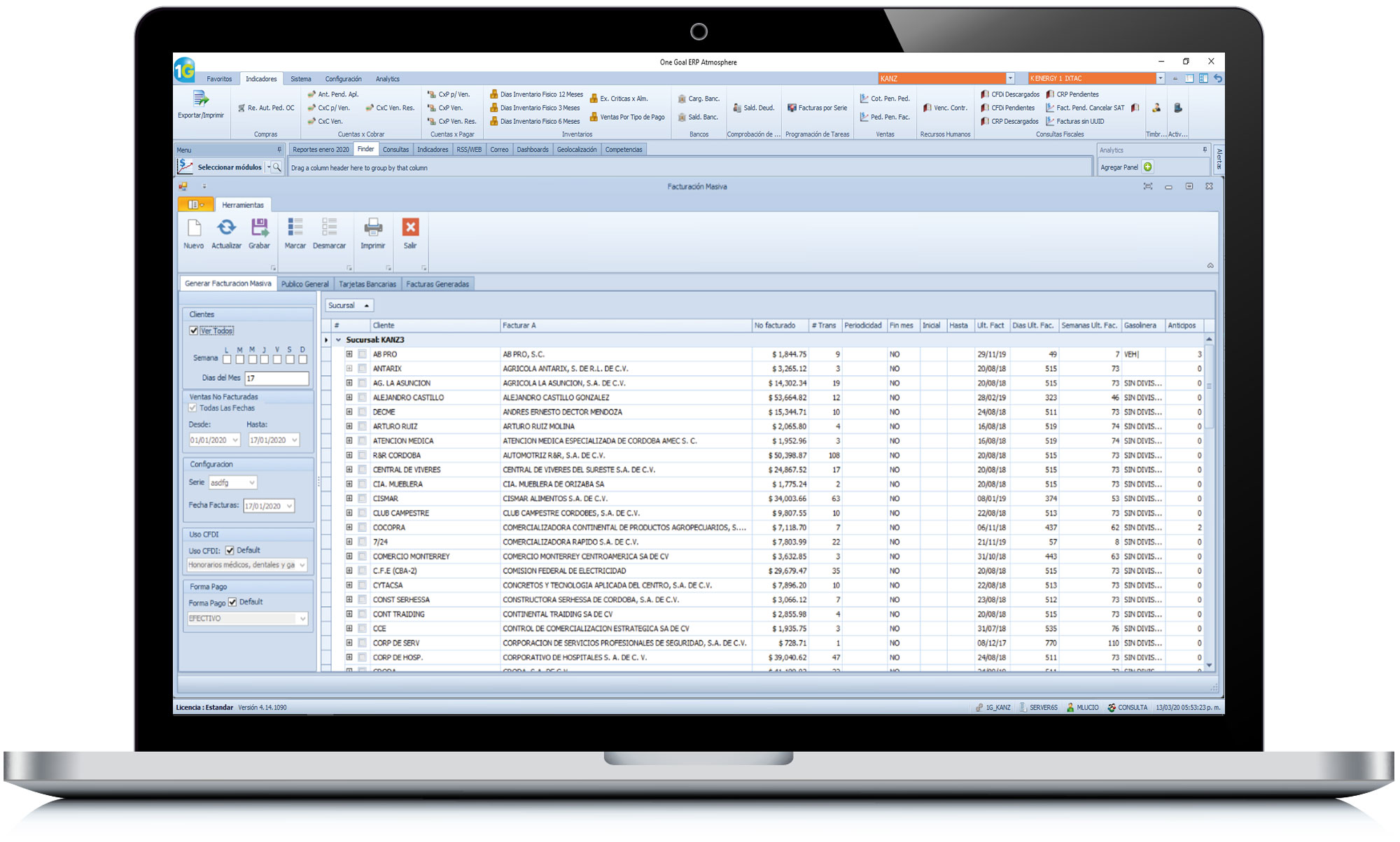This screenshot has height=842, width=1400.
Task: Click the Imprimir printer icon
Action: pyautogui.click(x=373, y=227)
